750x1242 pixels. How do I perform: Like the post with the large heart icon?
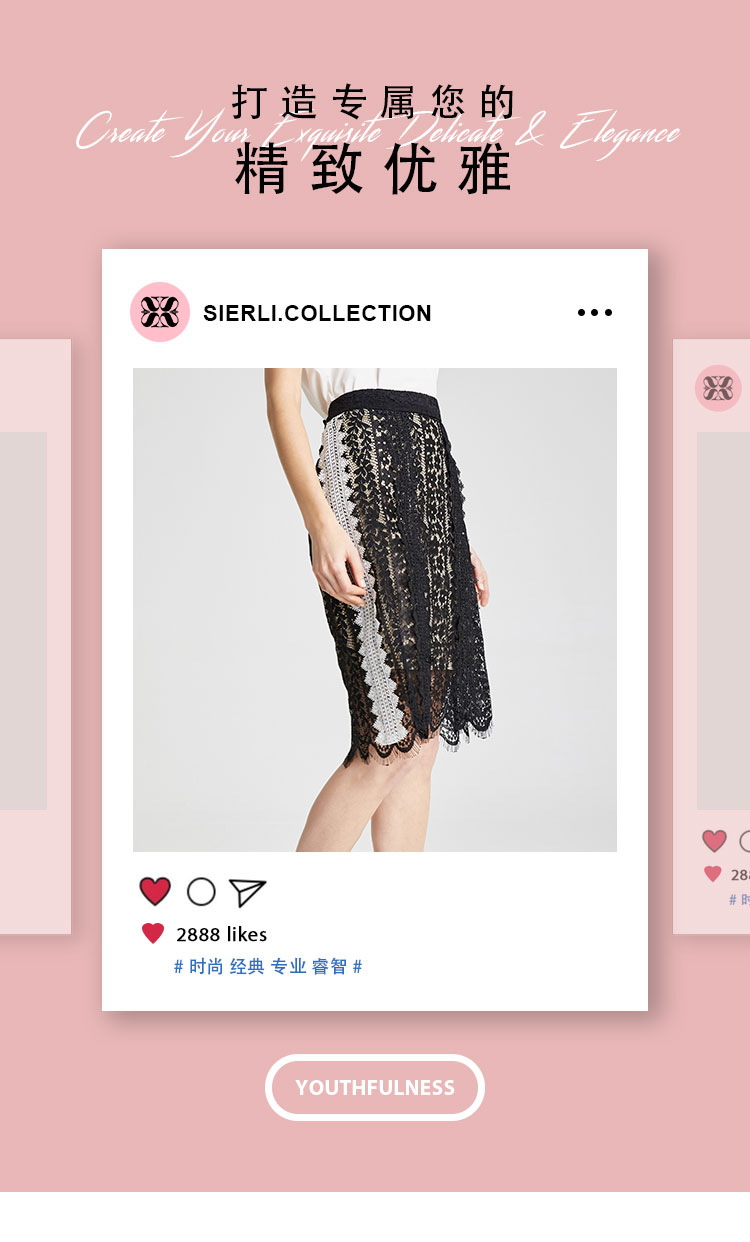coord(155,891)
